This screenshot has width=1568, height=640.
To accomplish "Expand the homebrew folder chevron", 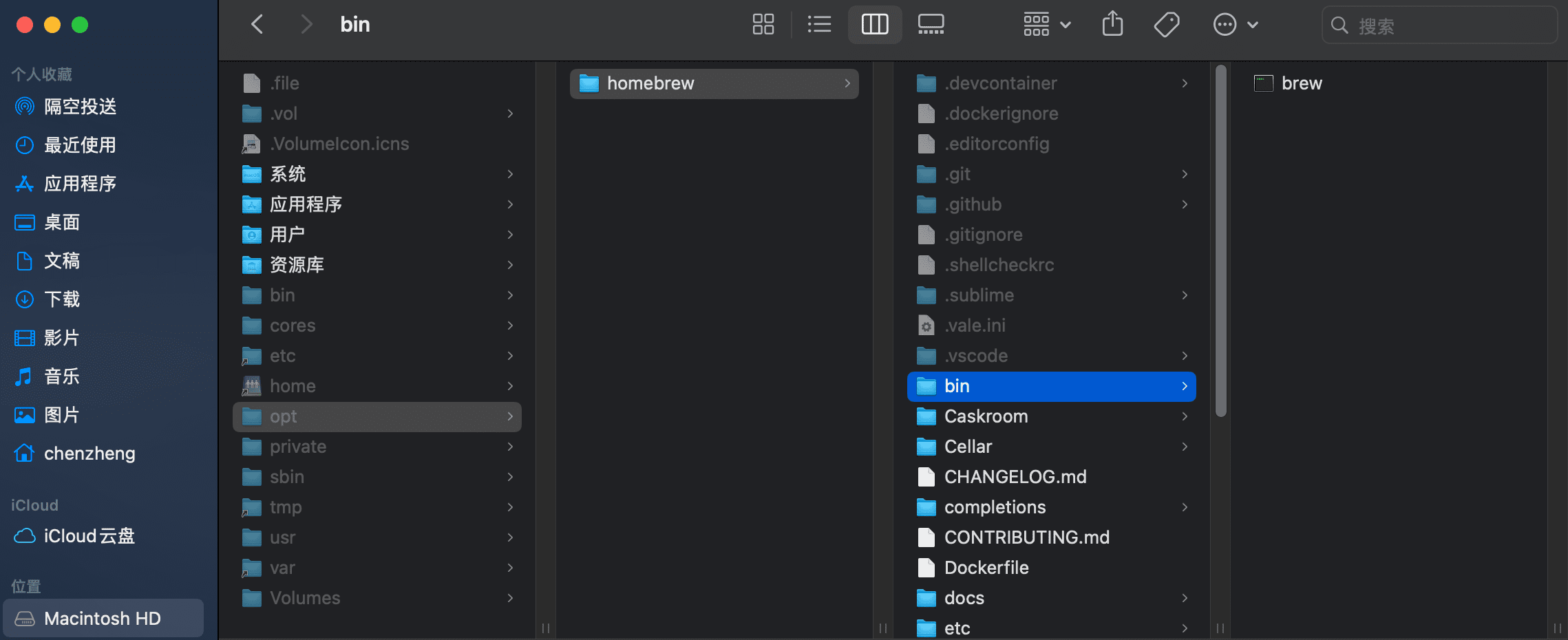I will (x=847, y=83).
